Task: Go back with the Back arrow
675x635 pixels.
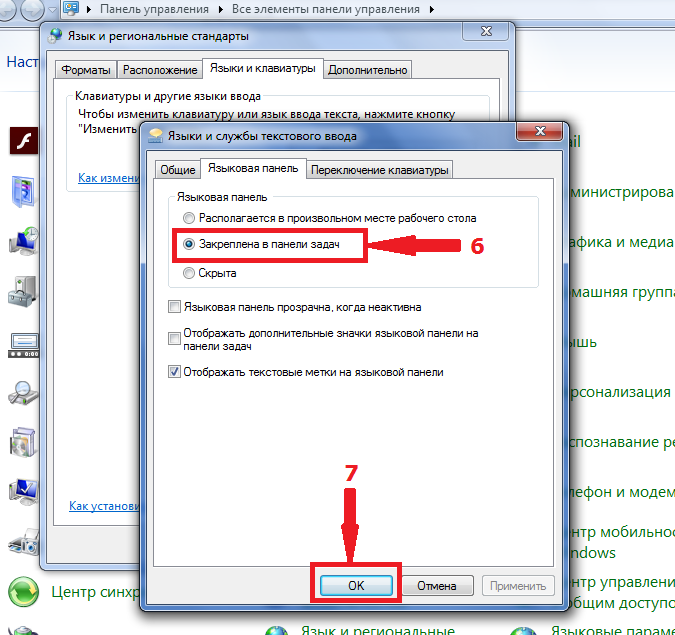Action: tap(7, 9)
